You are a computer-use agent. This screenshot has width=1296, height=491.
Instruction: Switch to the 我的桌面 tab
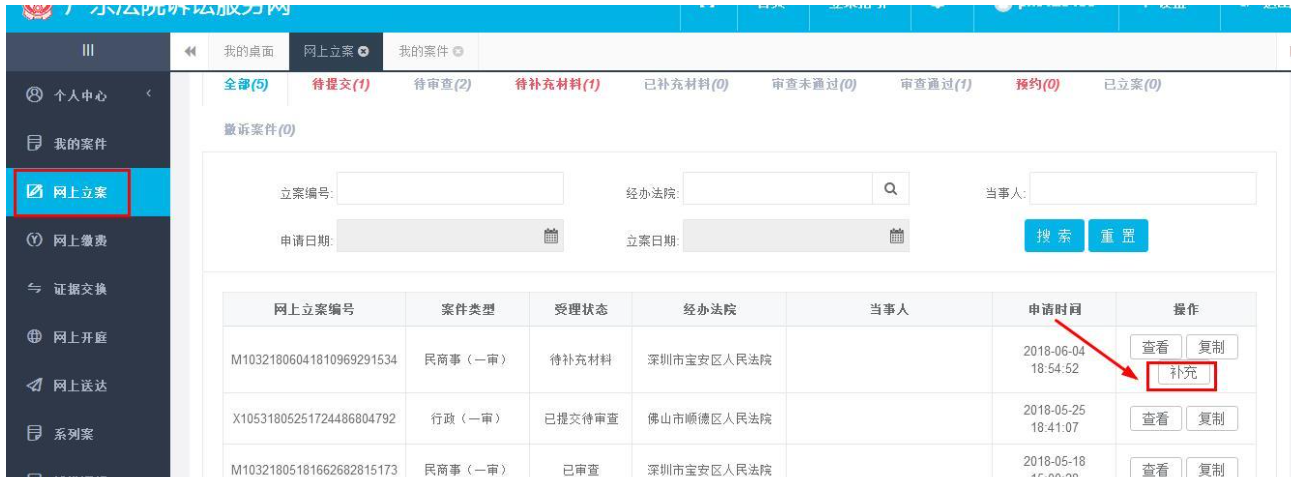point(242,50)
